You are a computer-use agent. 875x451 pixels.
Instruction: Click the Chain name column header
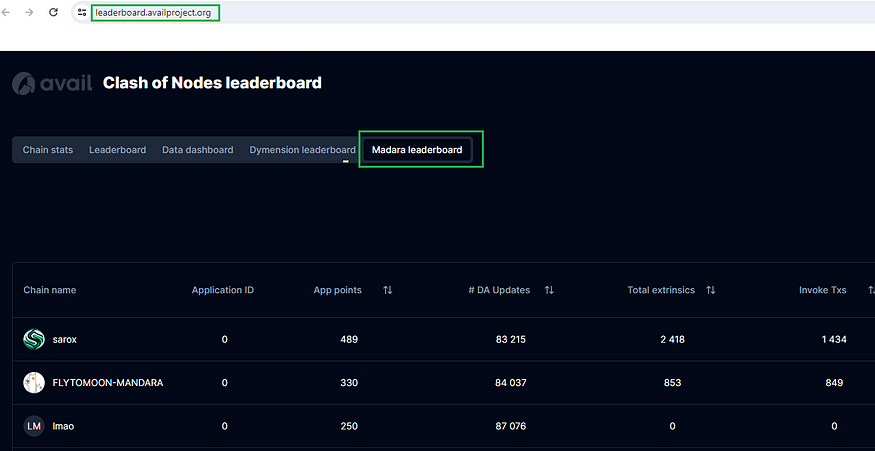click(x=50, y=290)
